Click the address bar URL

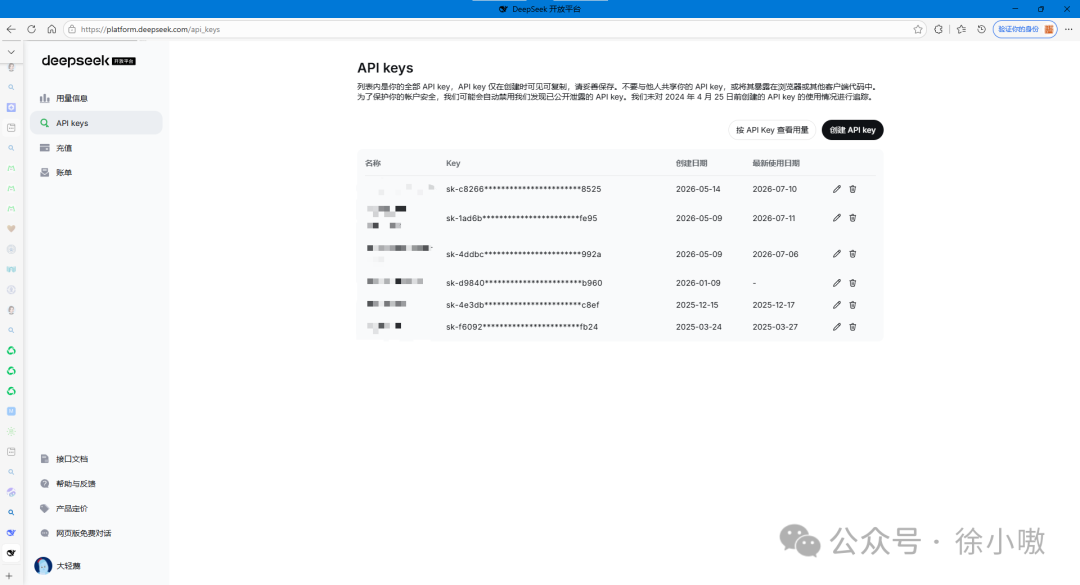click(x=150, y=29)
